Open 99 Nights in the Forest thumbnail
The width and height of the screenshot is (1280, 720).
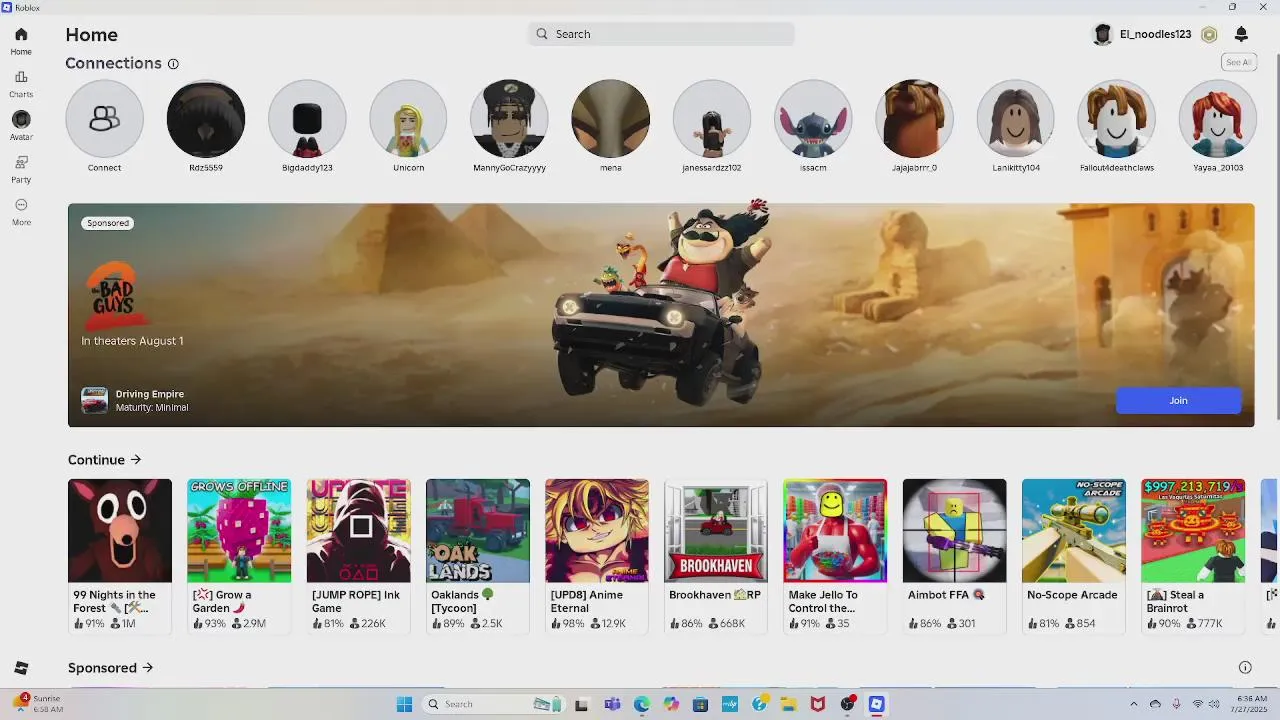coord(120,530)
